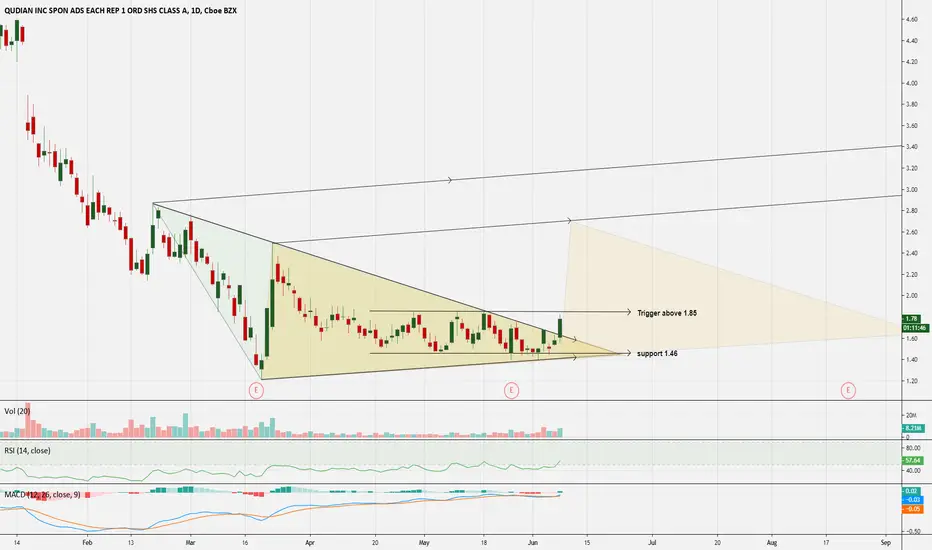
Task: Click the Jul date axis label
Action: click(x=652, y=542)
